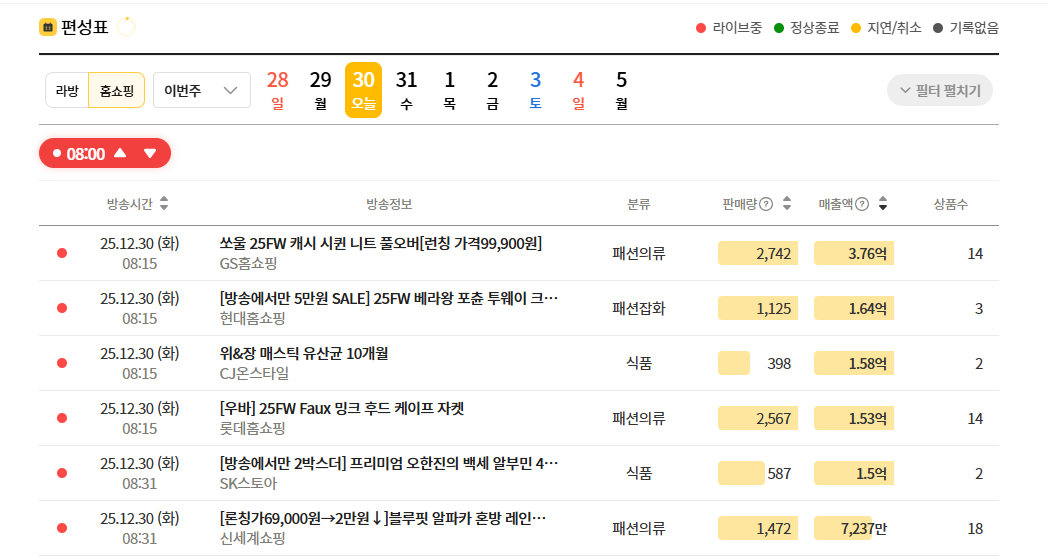Open the 쏘울 25FW 캐시 시퀸 니트 풀오버 broadcast
The width and height of the screenshot is (1049, 556).
[x=380, y=244]
